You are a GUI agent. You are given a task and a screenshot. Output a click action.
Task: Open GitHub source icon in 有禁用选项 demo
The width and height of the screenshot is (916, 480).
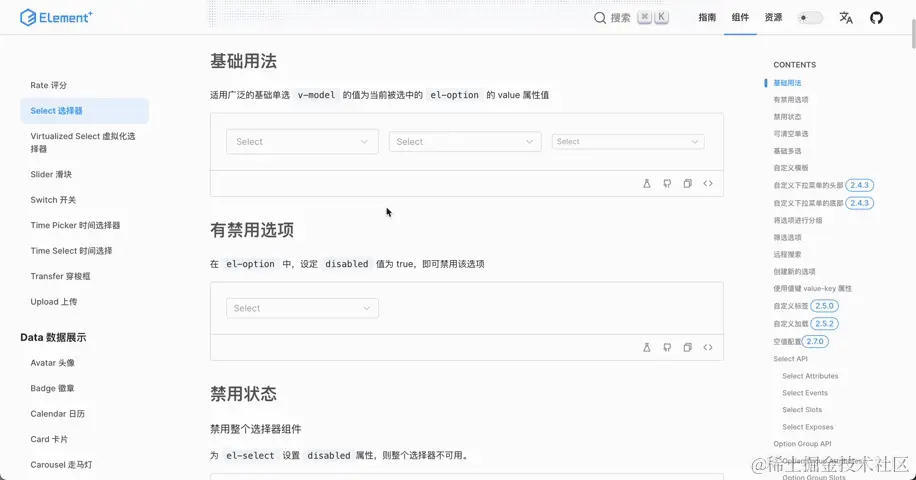click(x=667, y=347)
